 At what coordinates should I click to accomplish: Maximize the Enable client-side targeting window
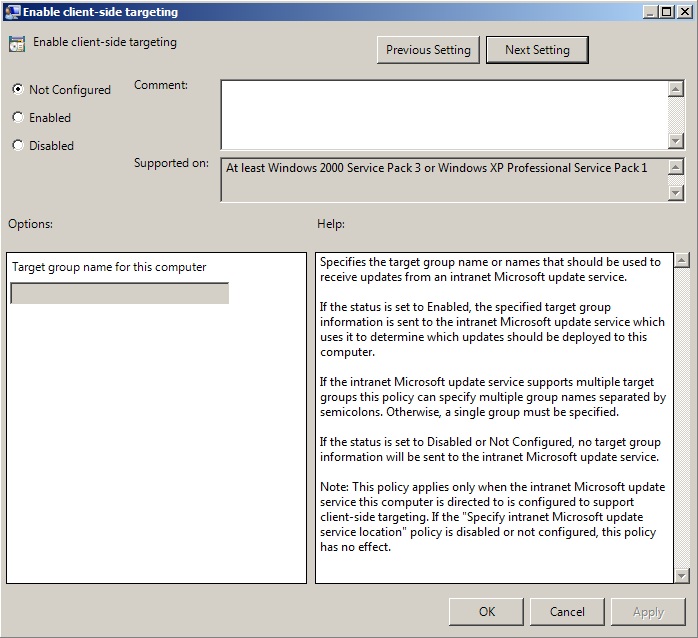[x=666, y=12]
